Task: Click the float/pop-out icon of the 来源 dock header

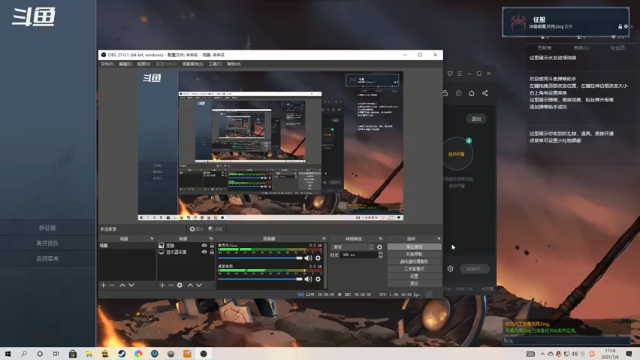Action: pos(211,238)
